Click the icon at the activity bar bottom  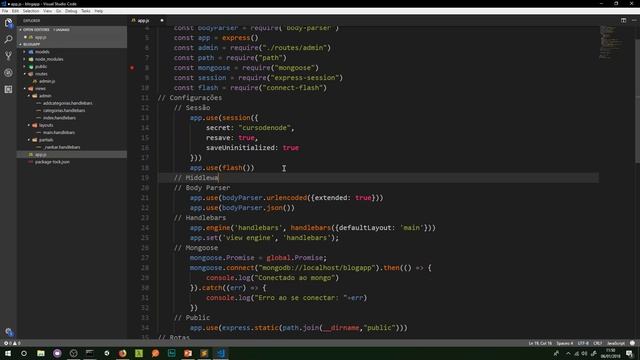9,332
